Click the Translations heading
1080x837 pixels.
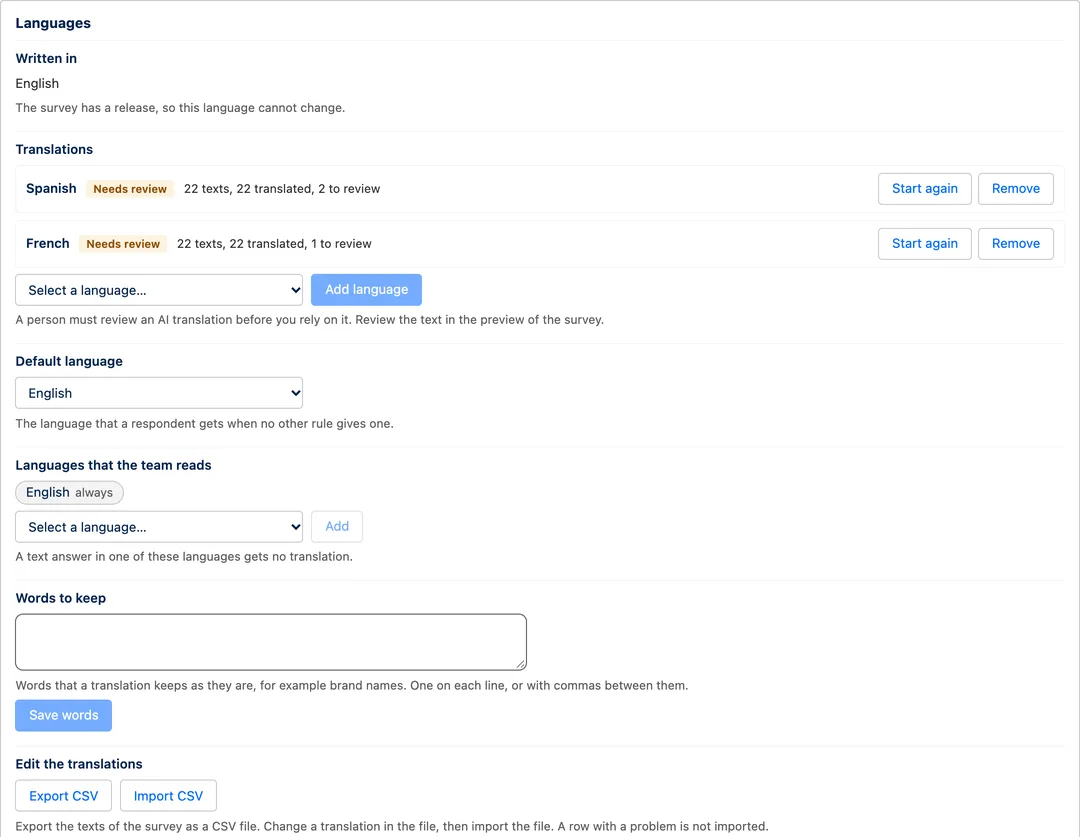point(54,149)
